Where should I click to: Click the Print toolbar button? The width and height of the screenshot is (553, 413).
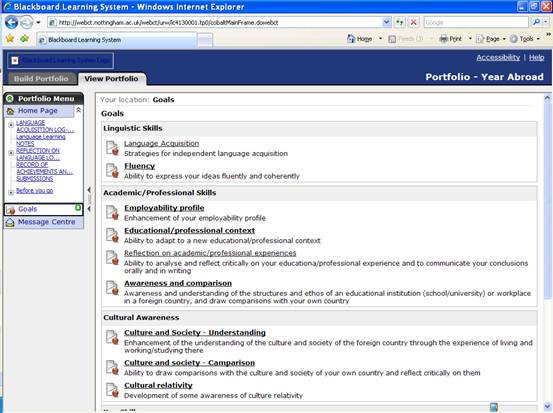tap(450, 39)
